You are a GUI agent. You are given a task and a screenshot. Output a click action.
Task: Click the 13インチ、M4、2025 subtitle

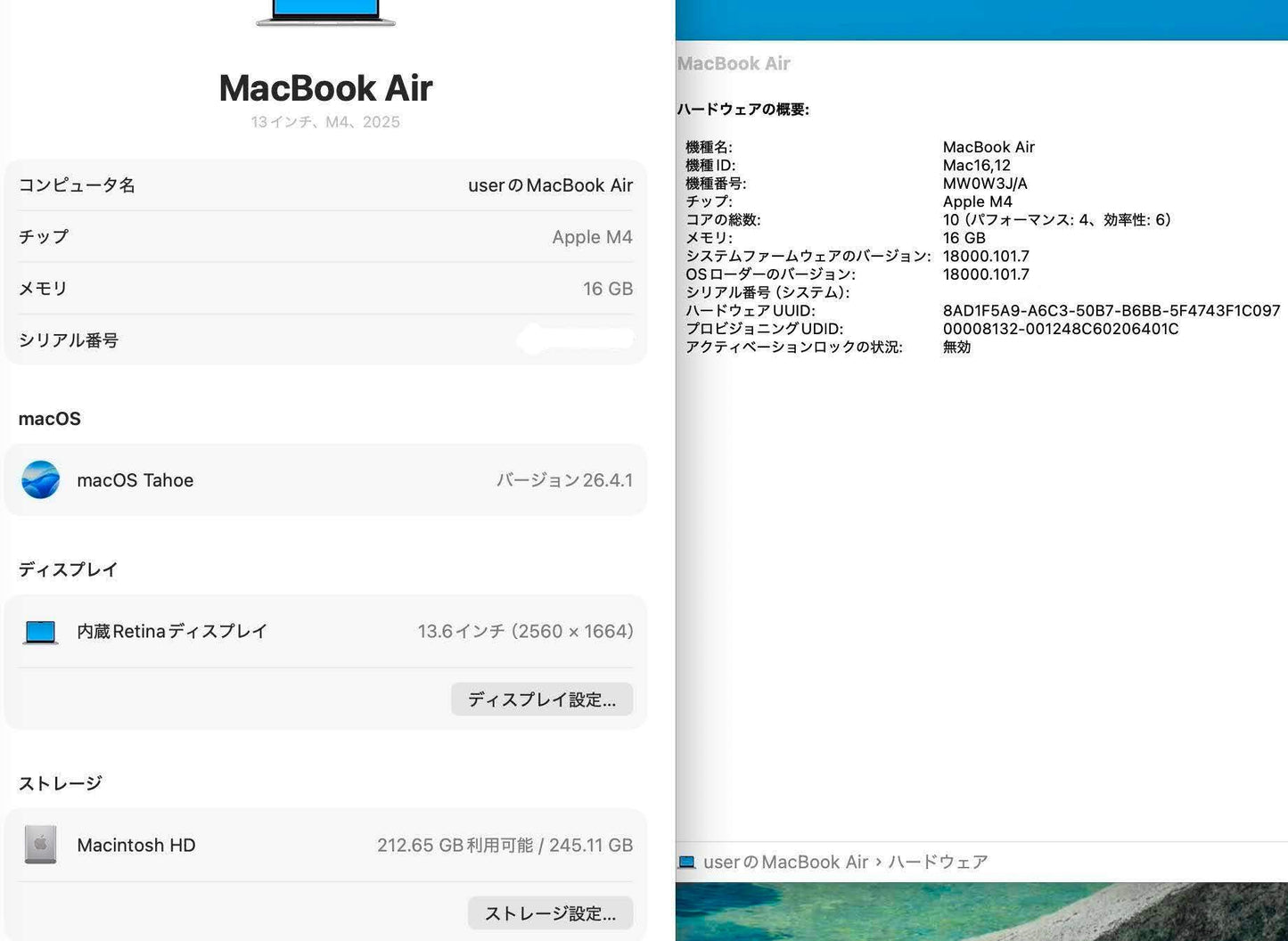[x=325, y=122]
